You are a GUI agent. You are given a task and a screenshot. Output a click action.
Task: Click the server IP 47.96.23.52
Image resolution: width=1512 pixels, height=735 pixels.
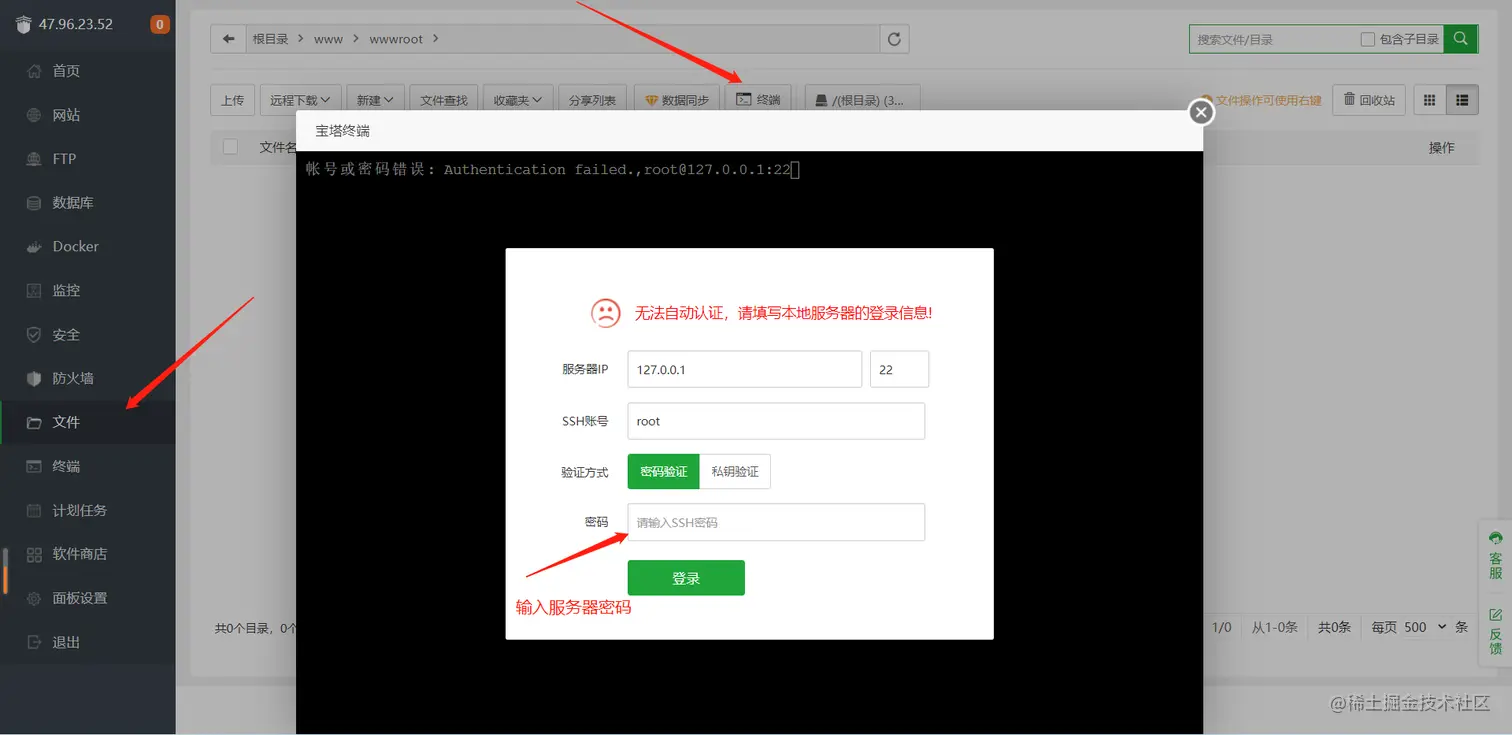pyautogui.click(x=76, y=24)
